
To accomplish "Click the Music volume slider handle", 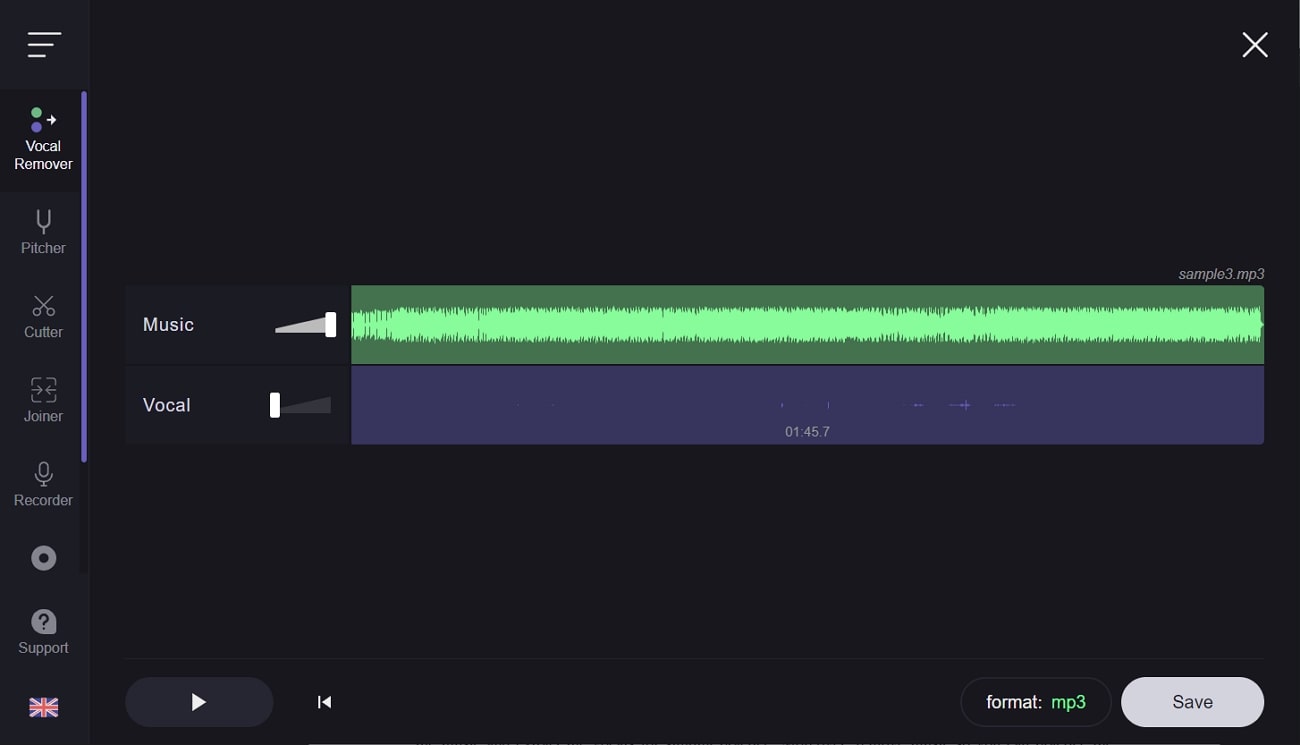I will point(330,325).
